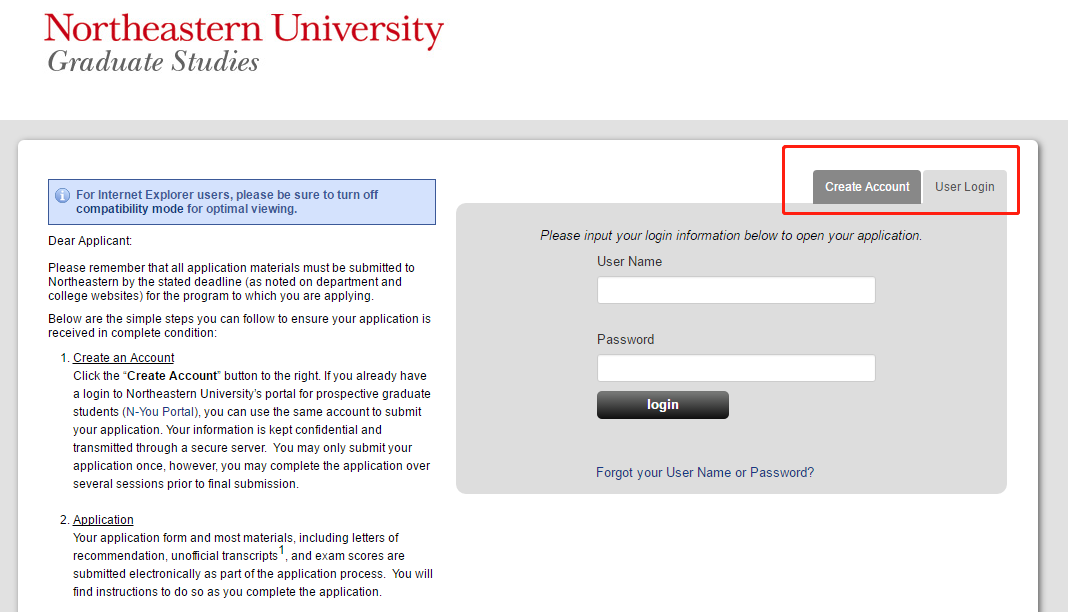Click the italic login instruction text

click(x=731, y=236)
